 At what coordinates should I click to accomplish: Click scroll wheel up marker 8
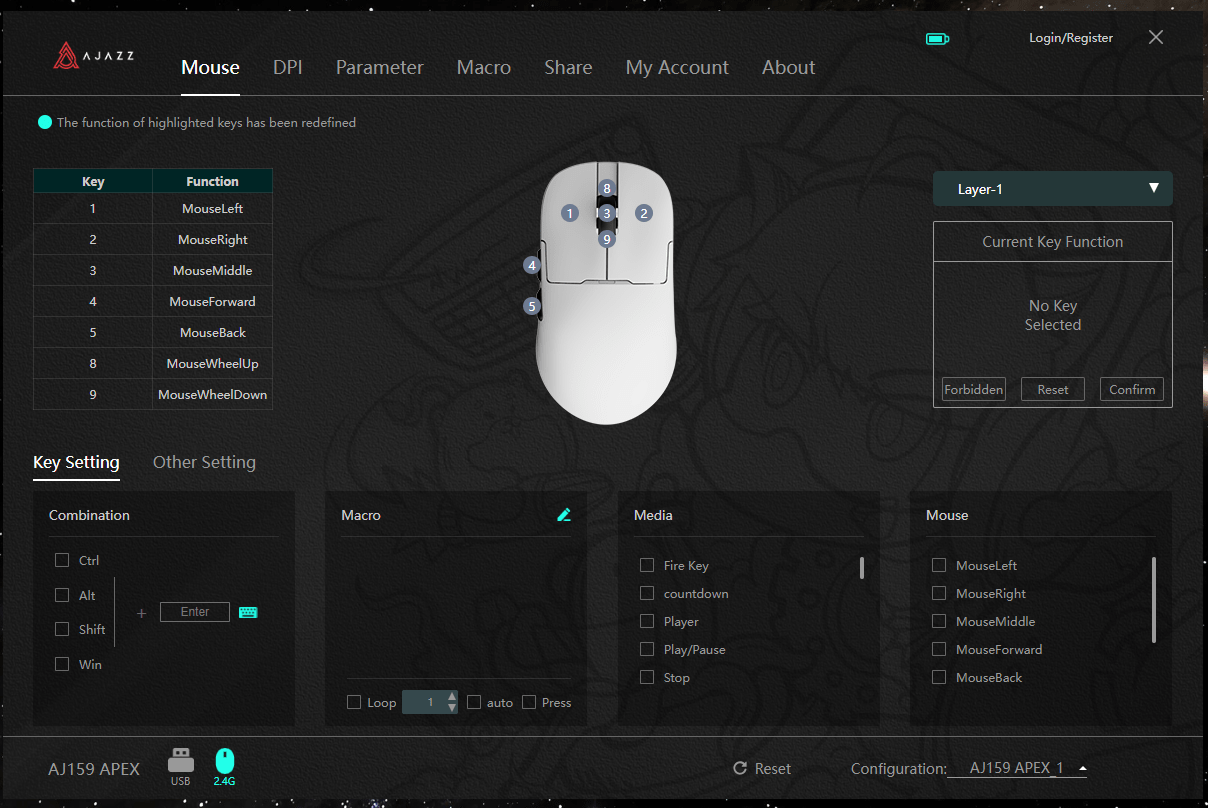pos(606,188)
